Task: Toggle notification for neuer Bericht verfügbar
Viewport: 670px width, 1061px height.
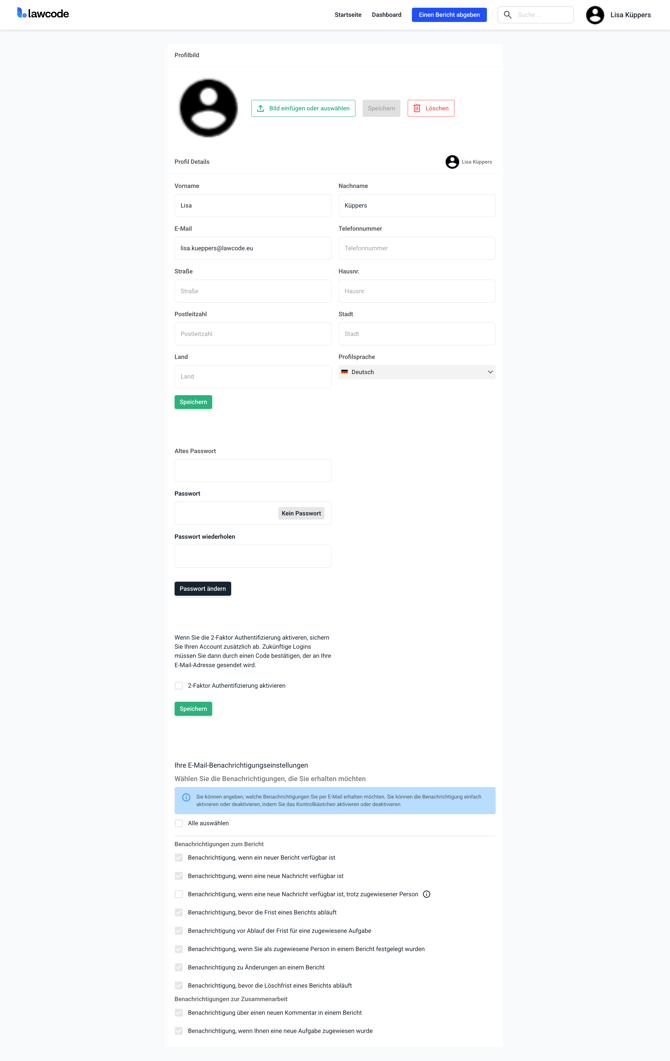Action: tap(179, 858)
